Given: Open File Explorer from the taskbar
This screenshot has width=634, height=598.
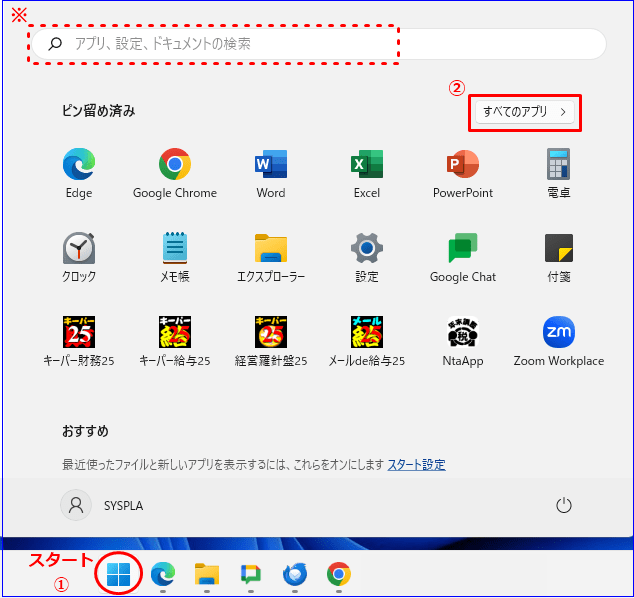Looking at the screenshot, I should (x=207, y=574).
